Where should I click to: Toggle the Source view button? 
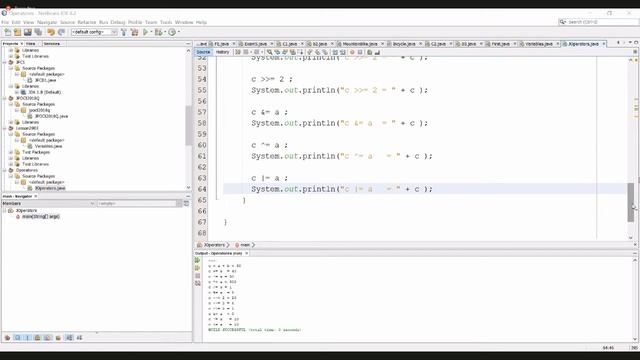[x=203, y=52]
